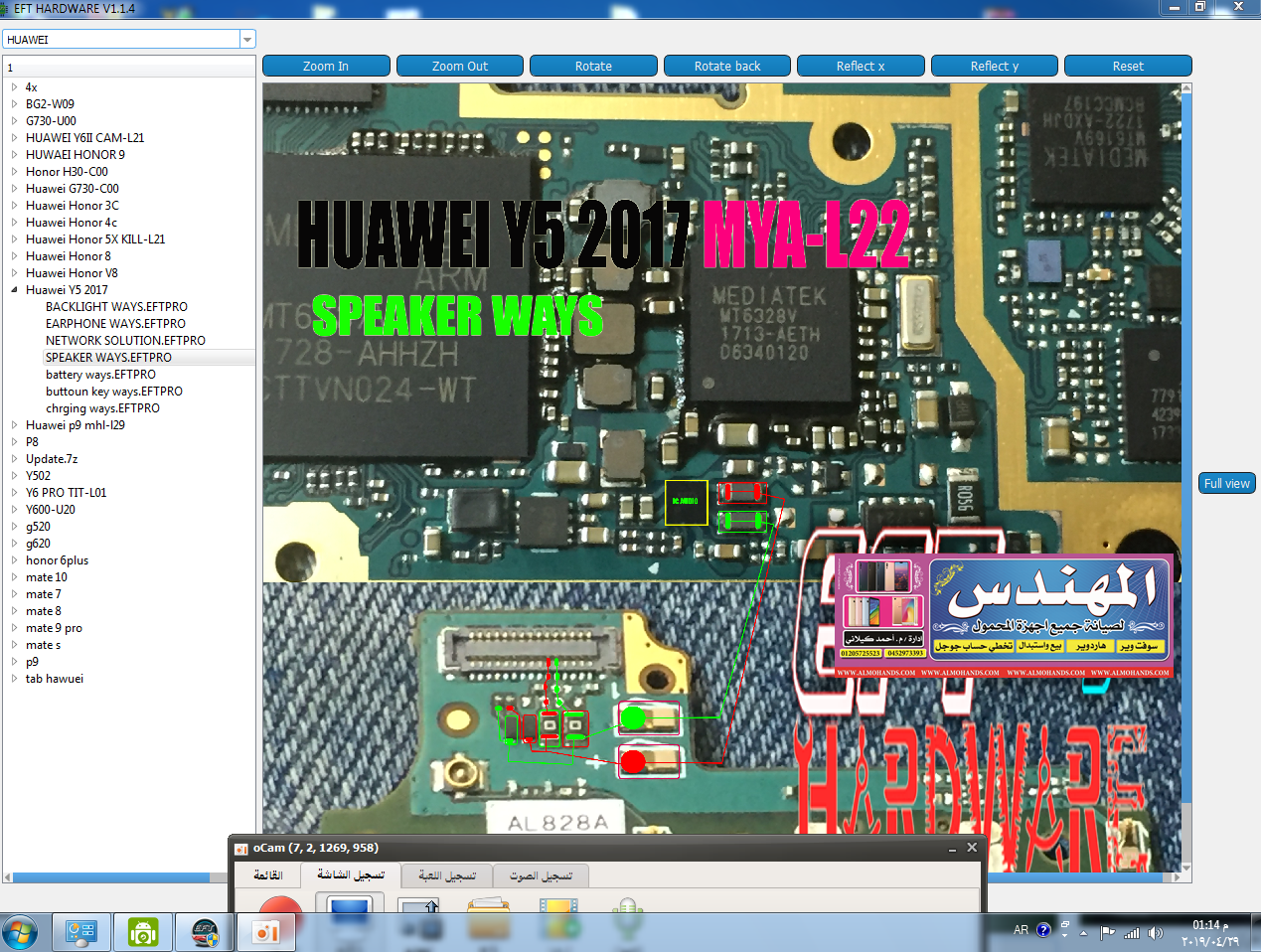The height and width of the screenshot is (952, 1261).
Task: Expand the Huawei p9 mhl-l29 node
Action: coord(14,425)
